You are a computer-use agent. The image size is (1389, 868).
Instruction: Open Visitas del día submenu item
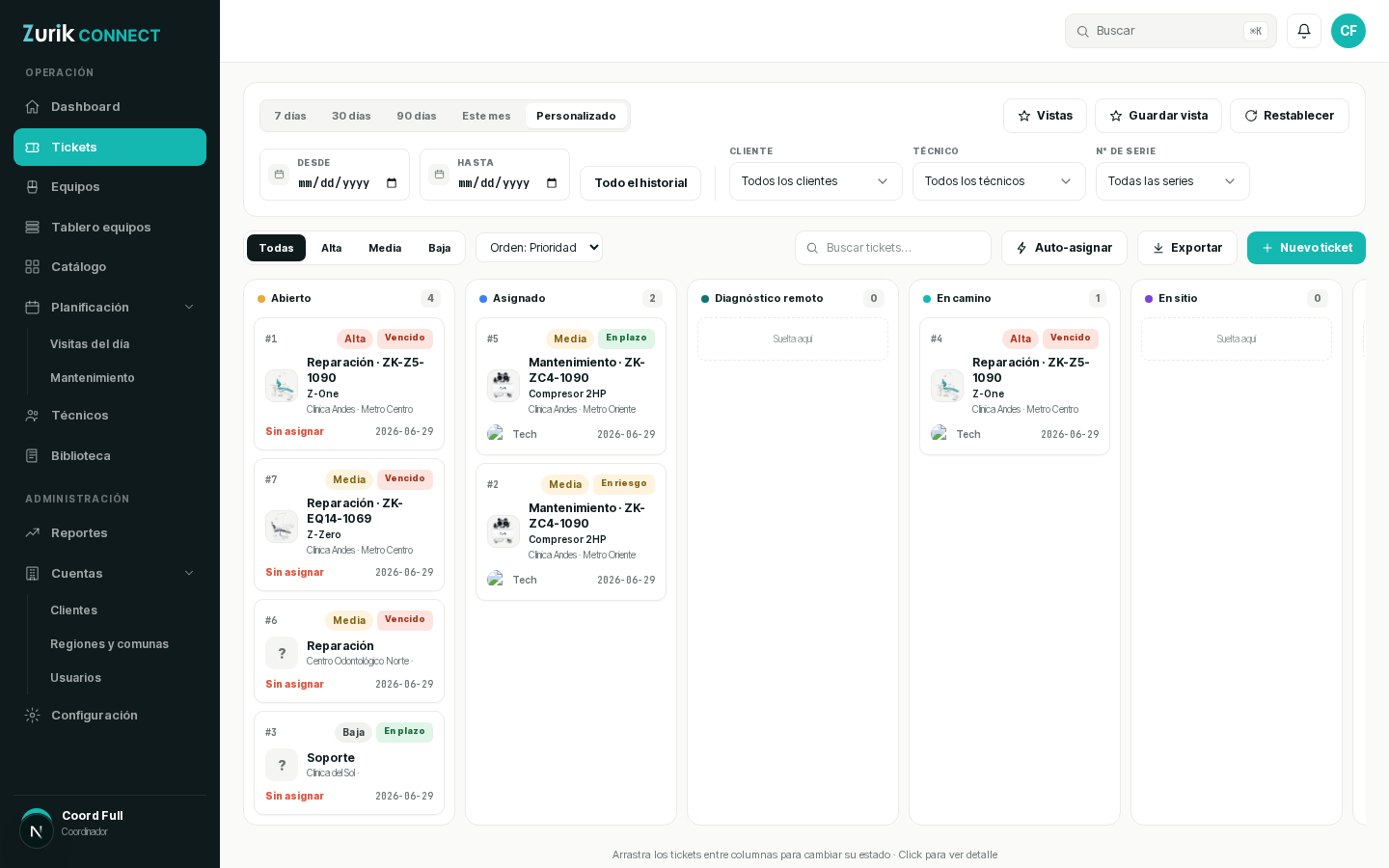tap(90, 344)
